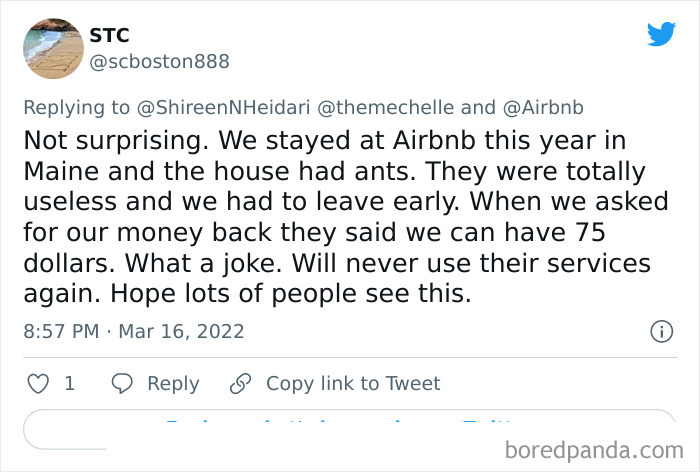Like the tweet with the heart icon
700x472 pixels.
(37, 383)
